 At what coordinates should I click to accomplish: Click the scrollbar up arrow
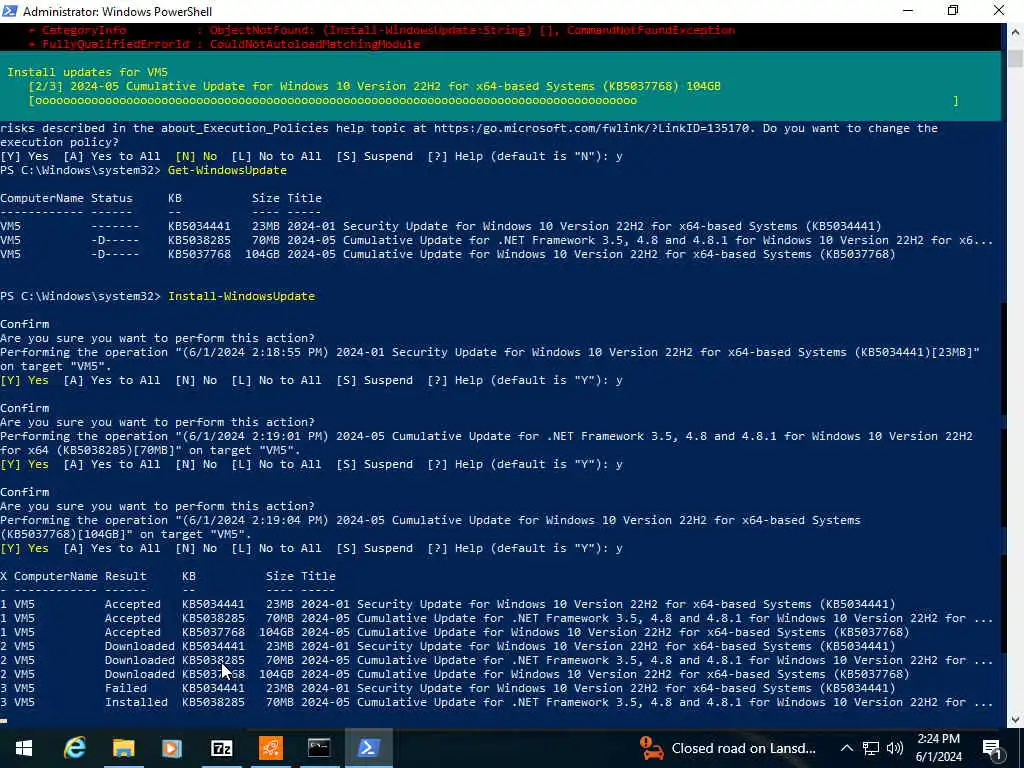click(1015, 31)
